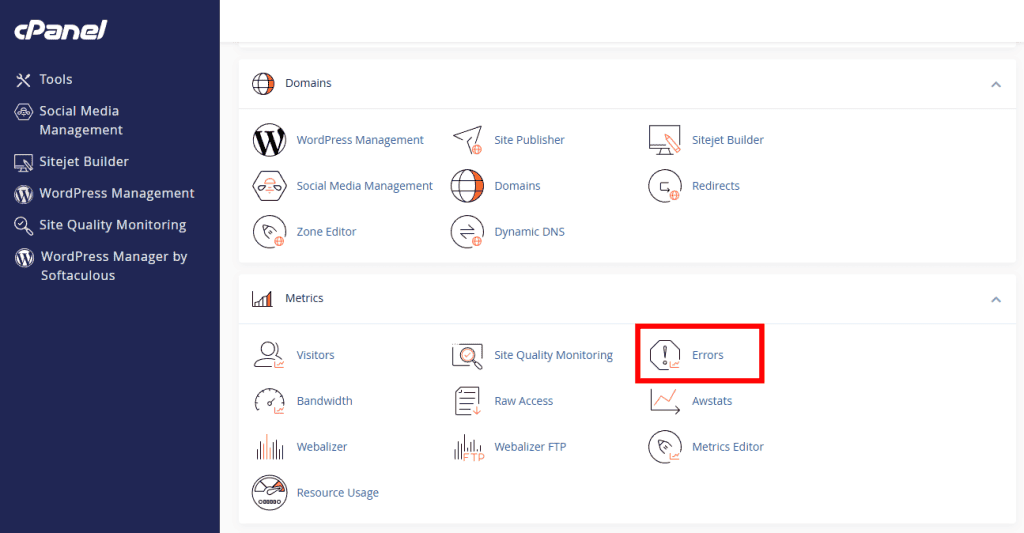The height and width of the screenshot is (533, 1024).
Task: Click the Domains globe icon in the grid
Action: (467, 186)
